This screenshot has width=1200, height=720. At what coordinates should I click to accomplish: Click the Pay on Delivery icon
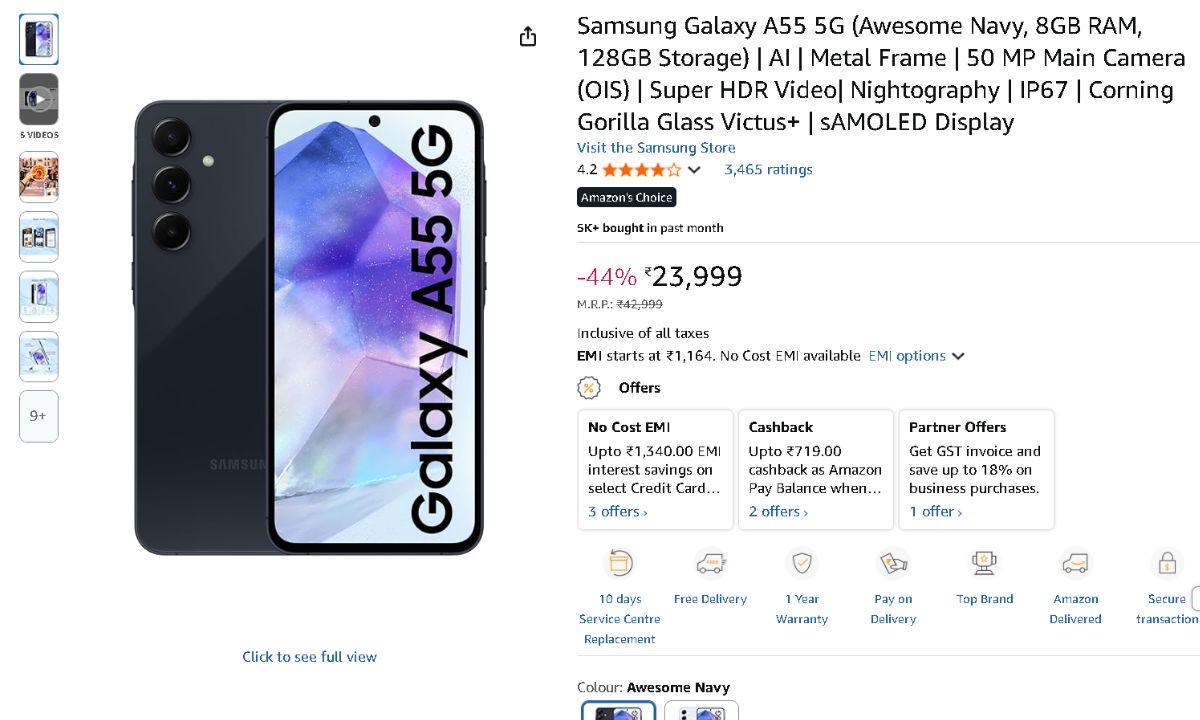pyautogui.click(x=893, y=564)
